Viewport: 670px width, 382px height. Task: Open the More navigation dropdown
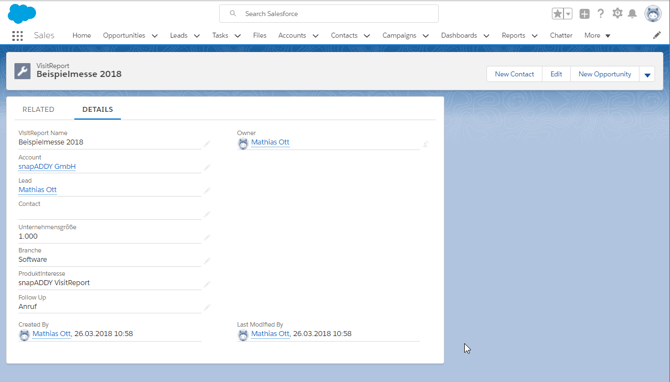tap(597, 35)
